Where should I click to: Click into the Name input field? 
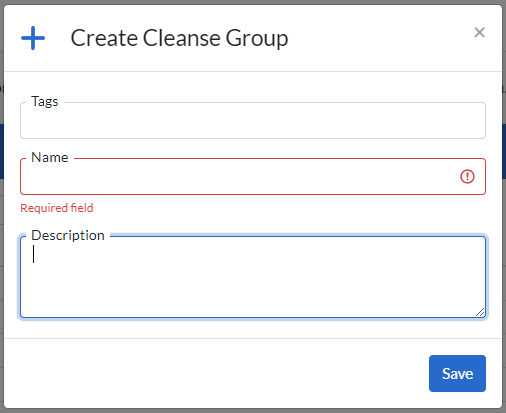coord(253,176)
